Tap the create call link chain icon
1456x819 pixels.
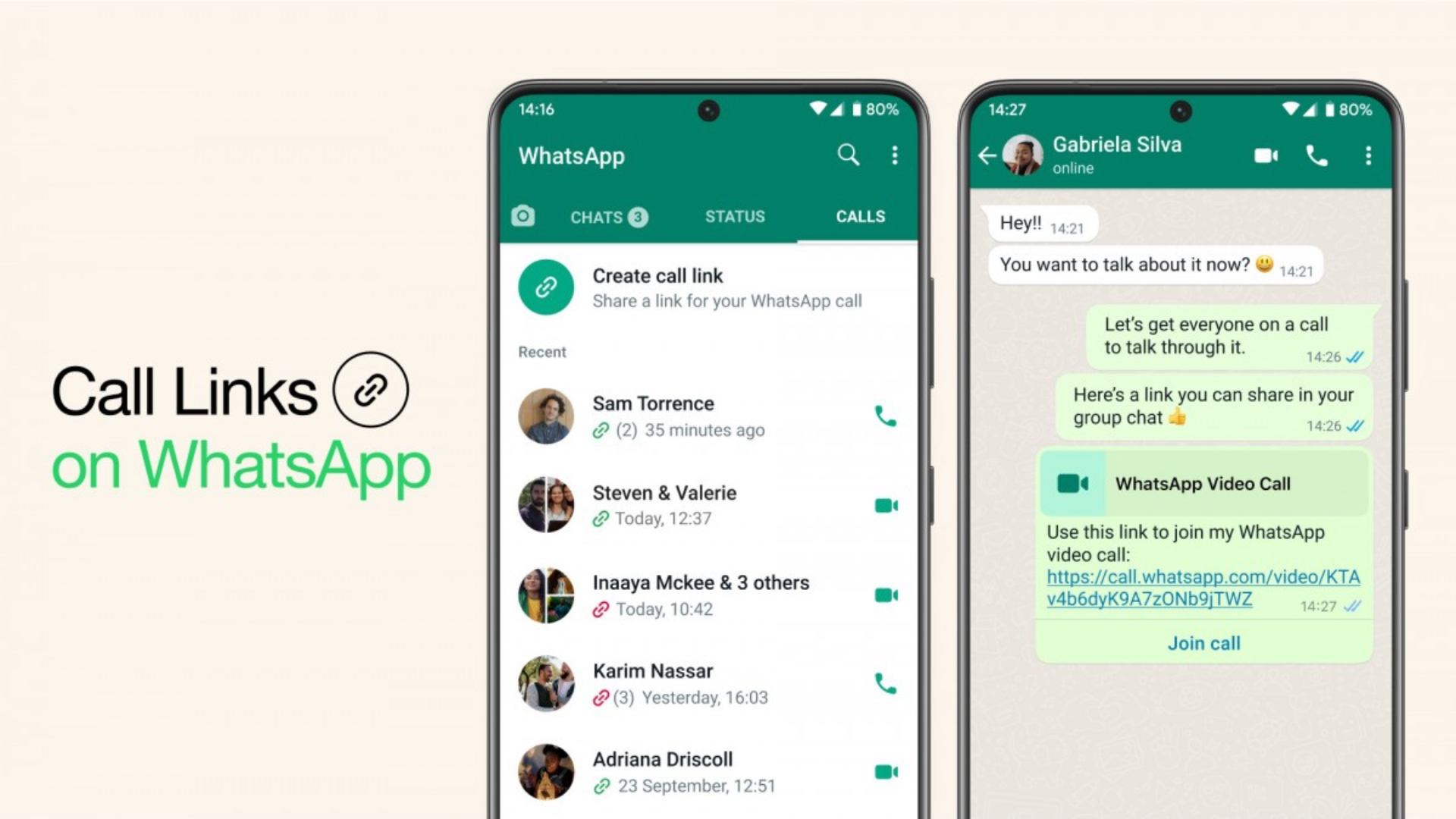point(545,287)
